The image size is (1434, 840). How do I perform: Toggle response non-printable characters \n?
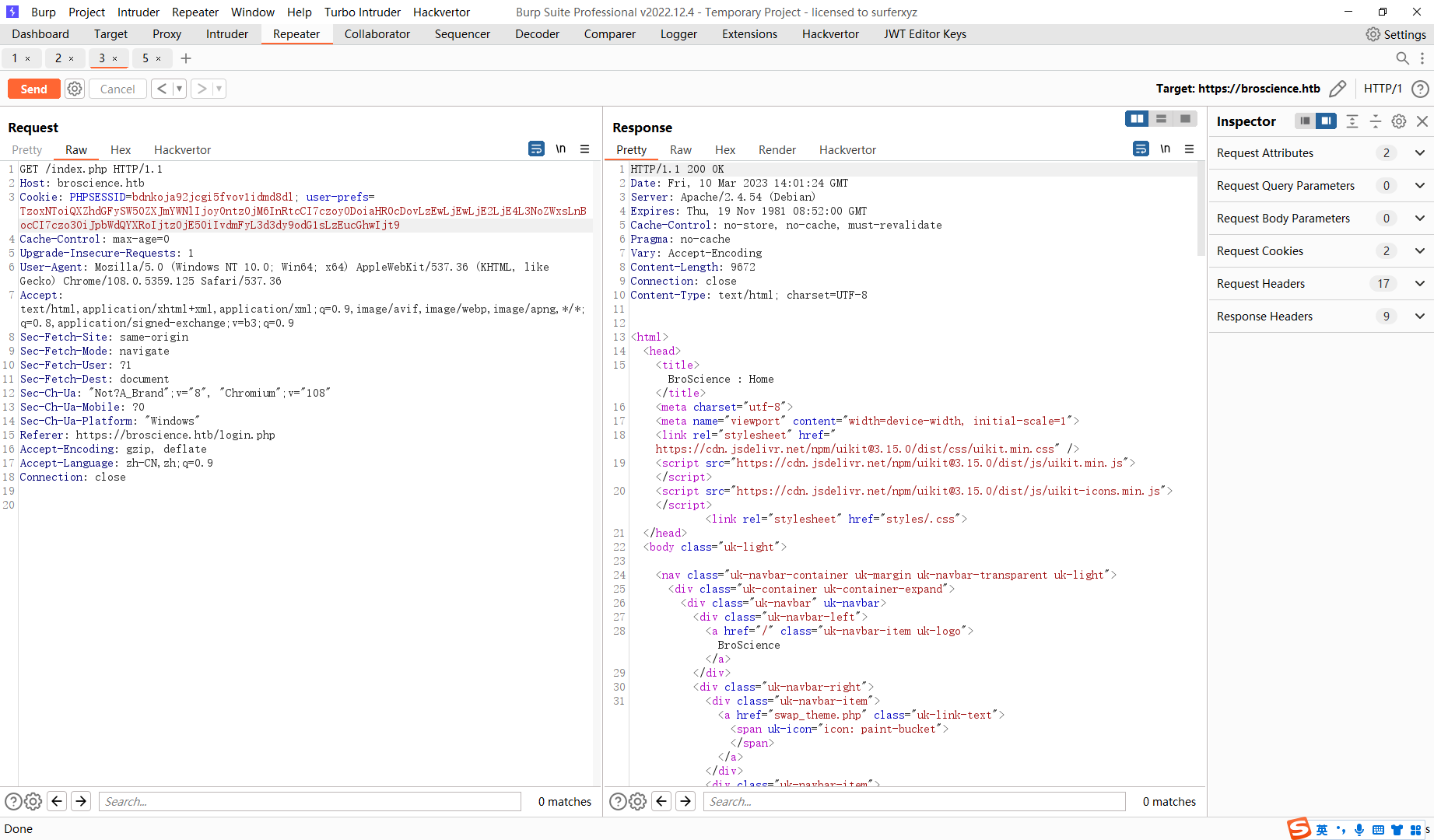click(1166, 149)
